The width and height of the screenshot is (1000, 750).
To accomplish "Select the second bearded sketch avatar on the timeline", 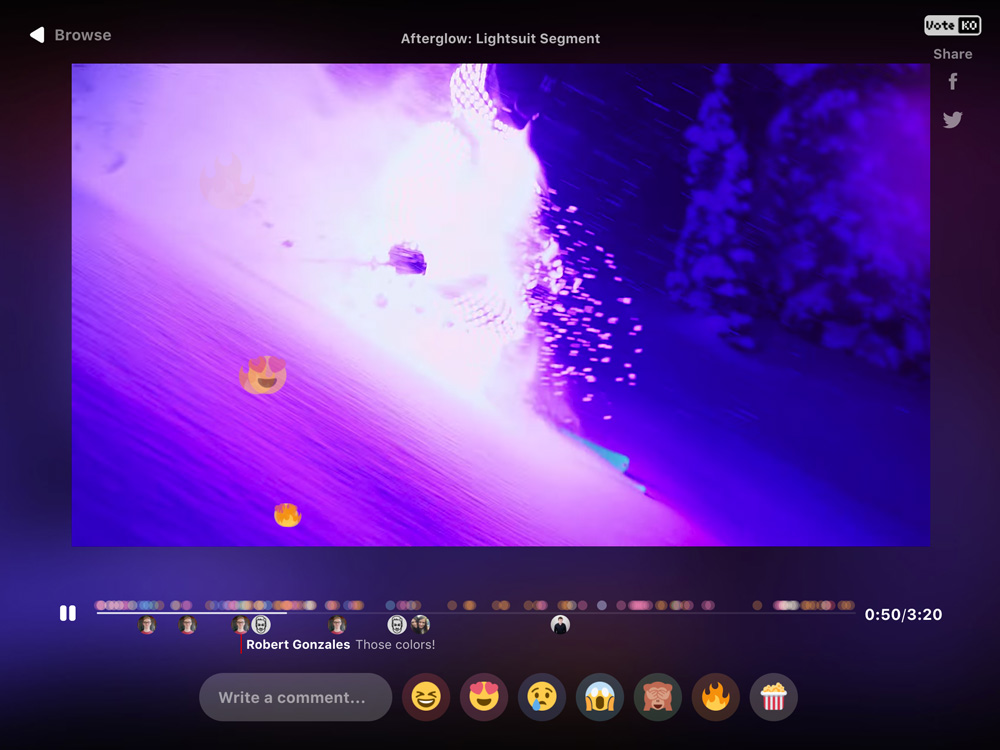I will (397, 625).
